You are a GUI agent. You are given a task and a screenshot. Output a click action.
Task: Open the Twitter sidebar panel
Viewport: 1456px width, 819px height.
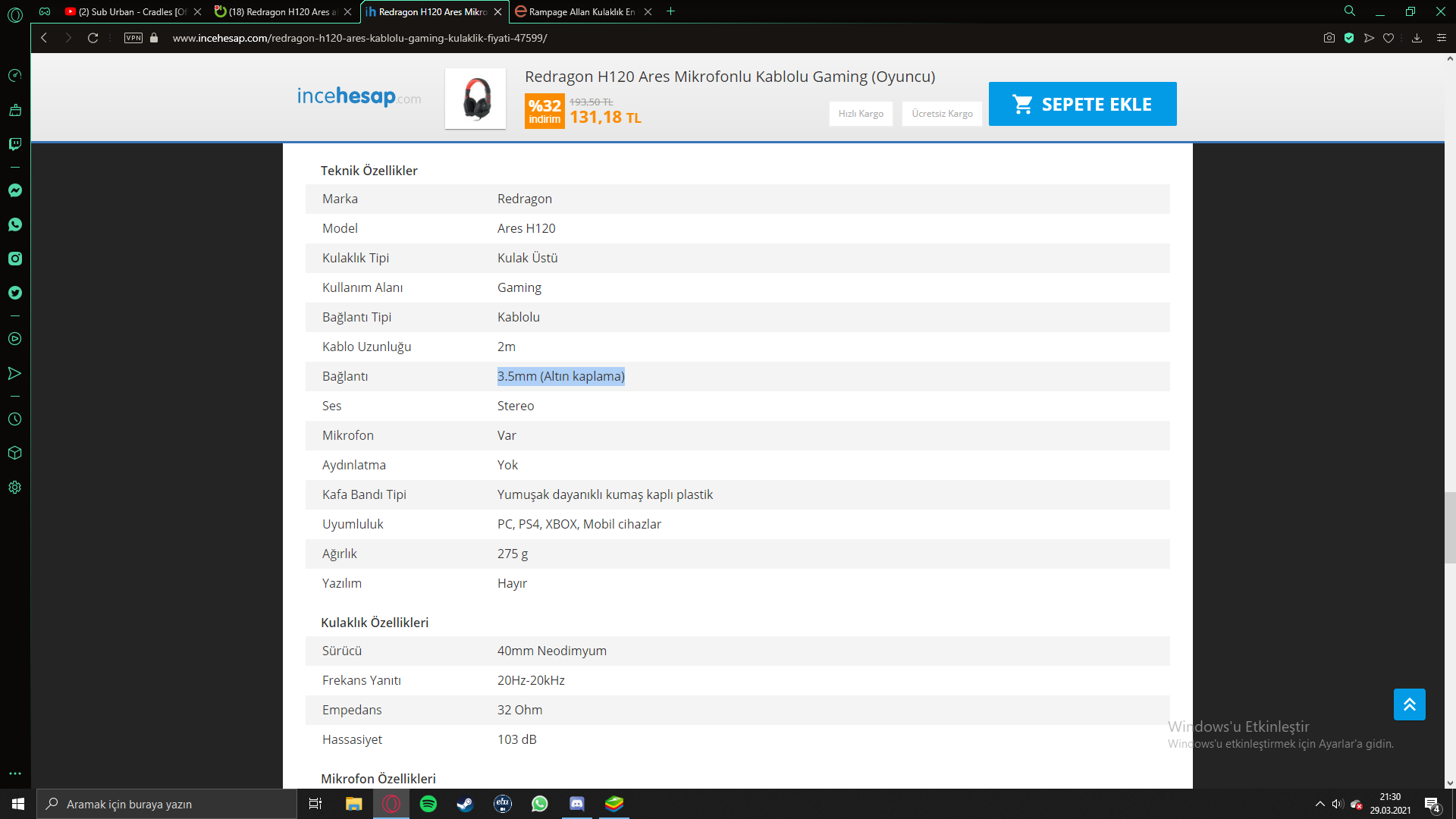15,293
